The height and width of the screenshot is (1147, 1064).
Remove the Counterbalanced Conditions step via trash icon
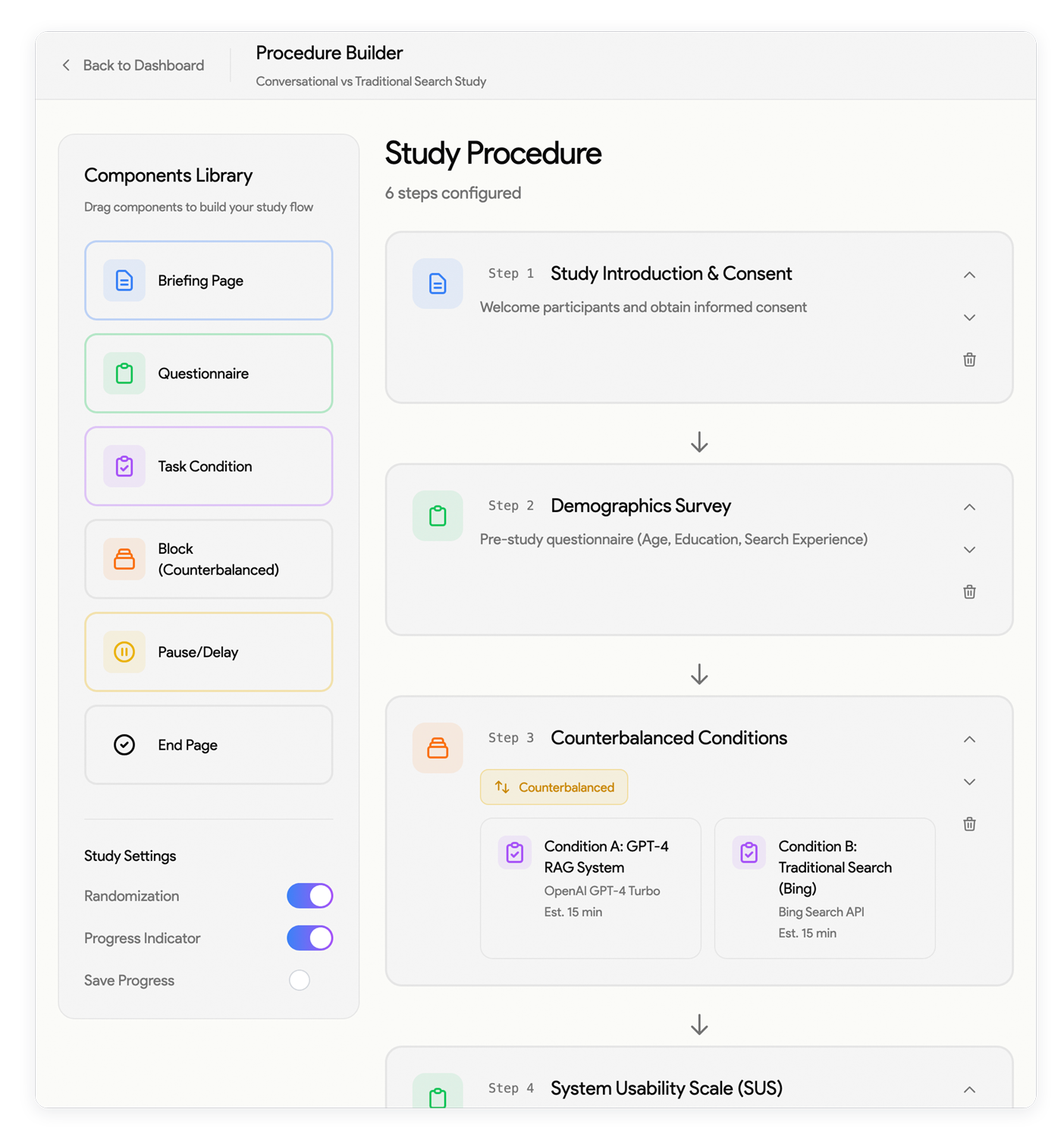[969, 824]
